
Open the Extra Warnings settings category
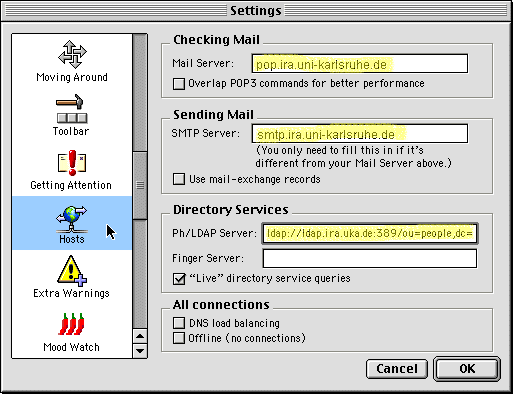72,277
